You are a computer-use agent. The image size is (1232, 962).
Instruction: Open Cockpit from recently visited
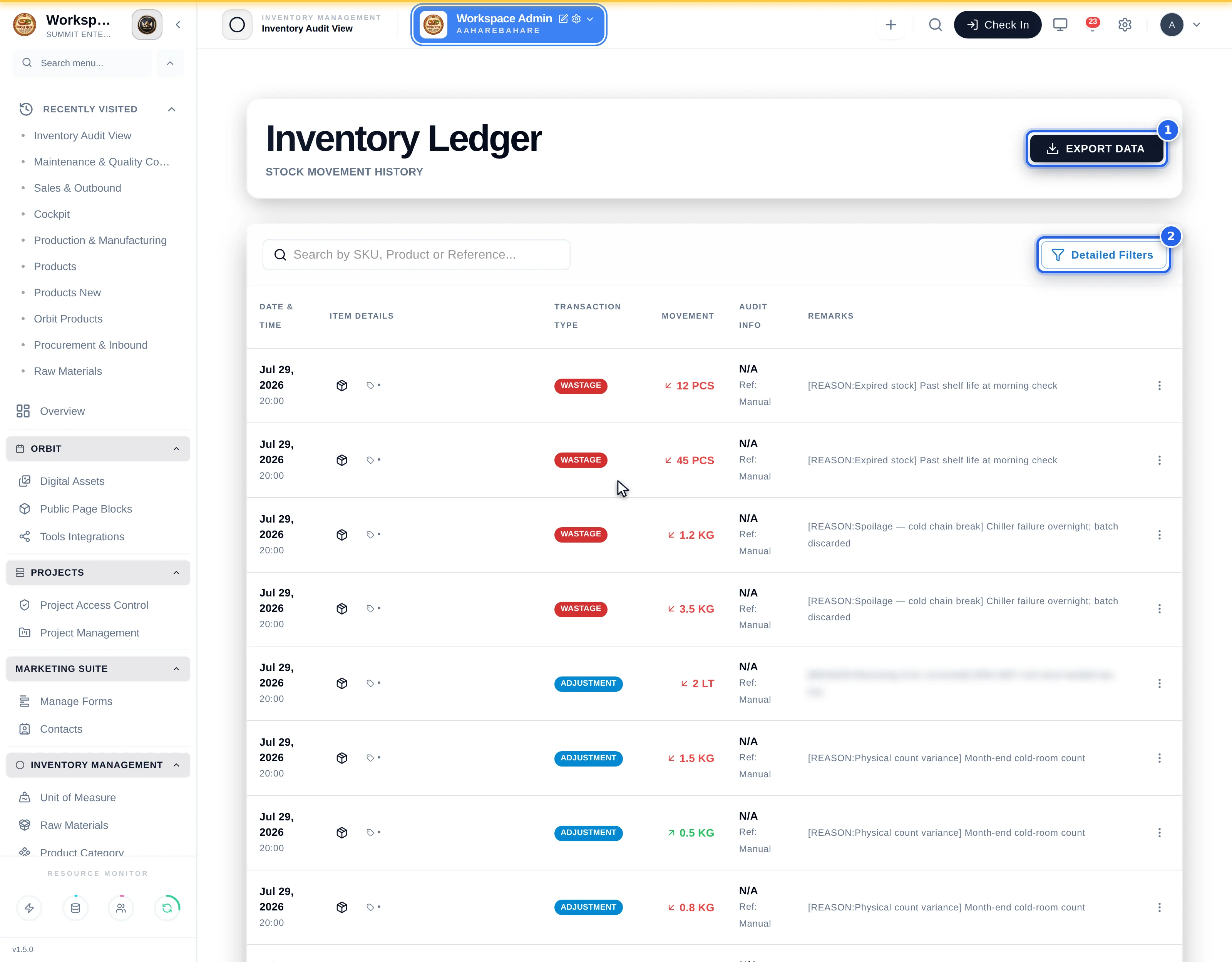click(x=52, y=214)
